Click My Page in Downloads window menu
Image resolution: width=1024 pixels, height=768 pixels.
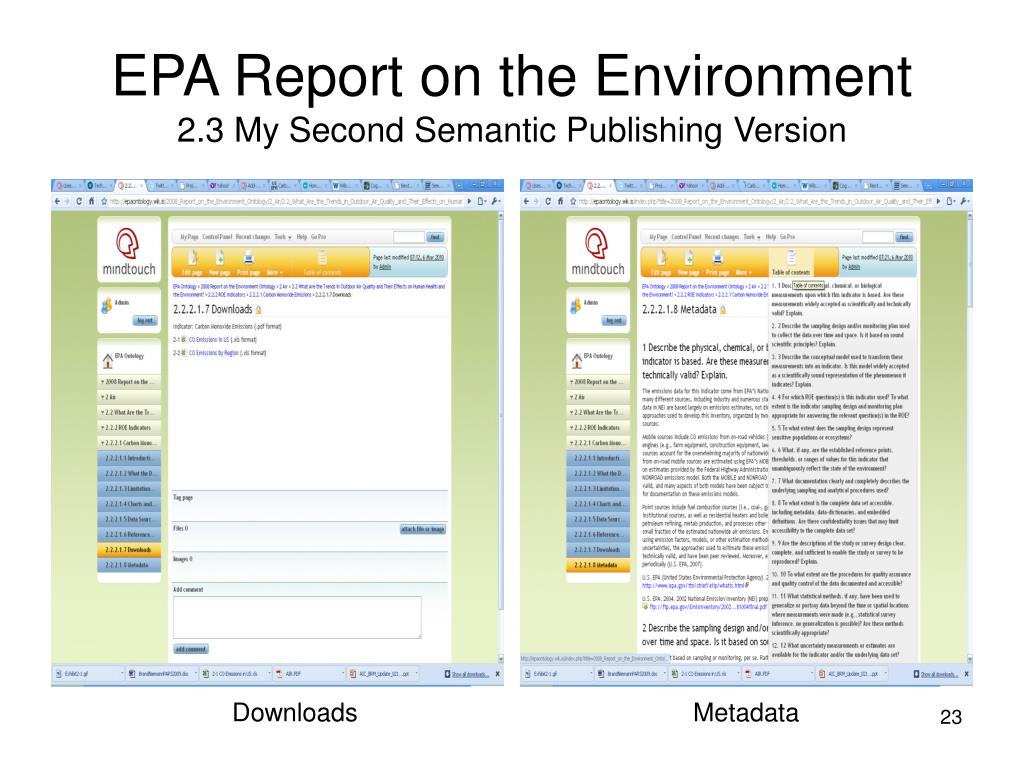[189, 236]
